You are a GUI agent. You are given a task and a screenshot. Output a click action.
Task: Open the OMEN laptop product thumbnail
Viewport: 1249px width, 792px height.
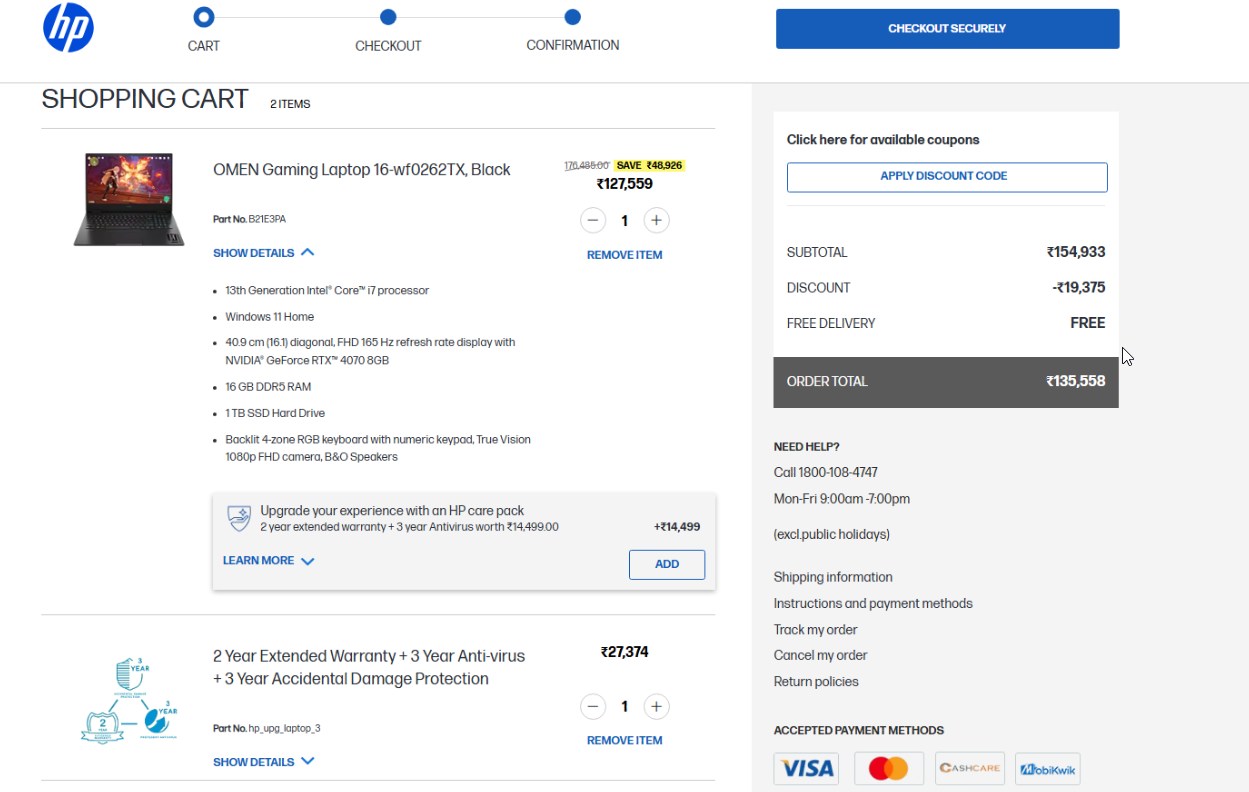pos(129,199)
